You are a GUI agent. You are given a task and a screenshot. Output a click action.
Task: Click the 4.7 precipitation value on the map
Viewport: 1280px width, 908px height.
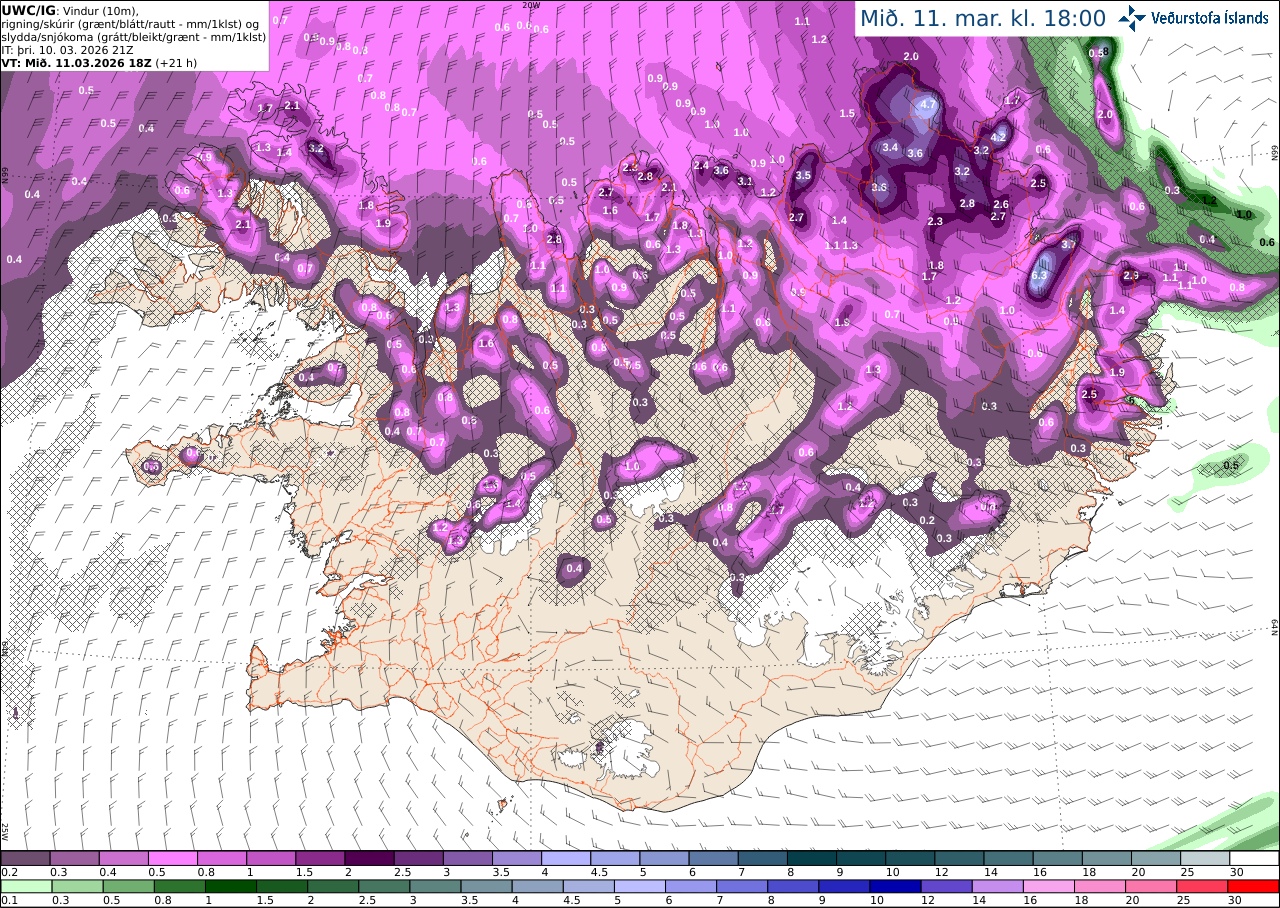point(927,104)
